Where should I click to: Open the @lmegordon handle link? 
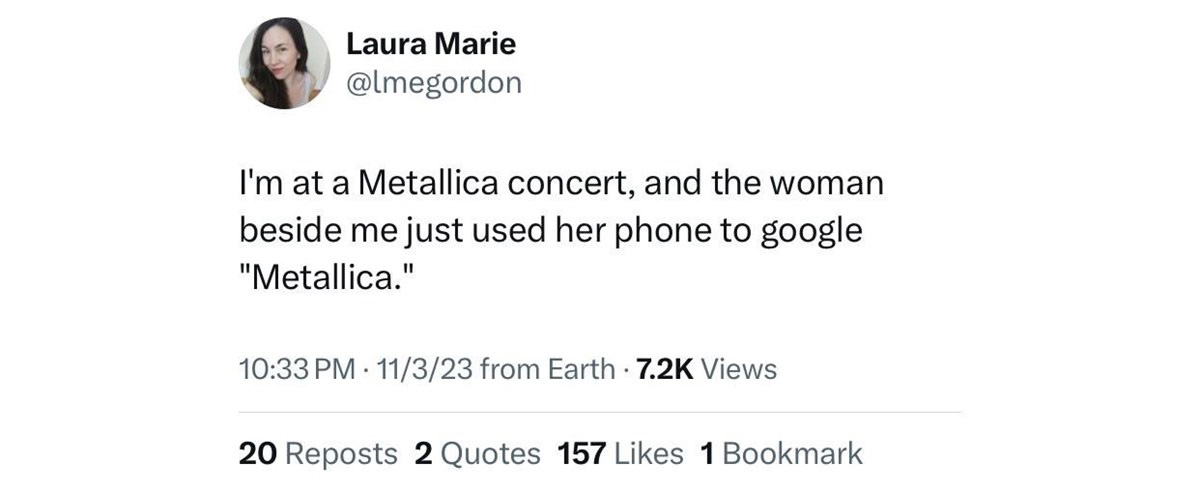[x=433, y=82]
